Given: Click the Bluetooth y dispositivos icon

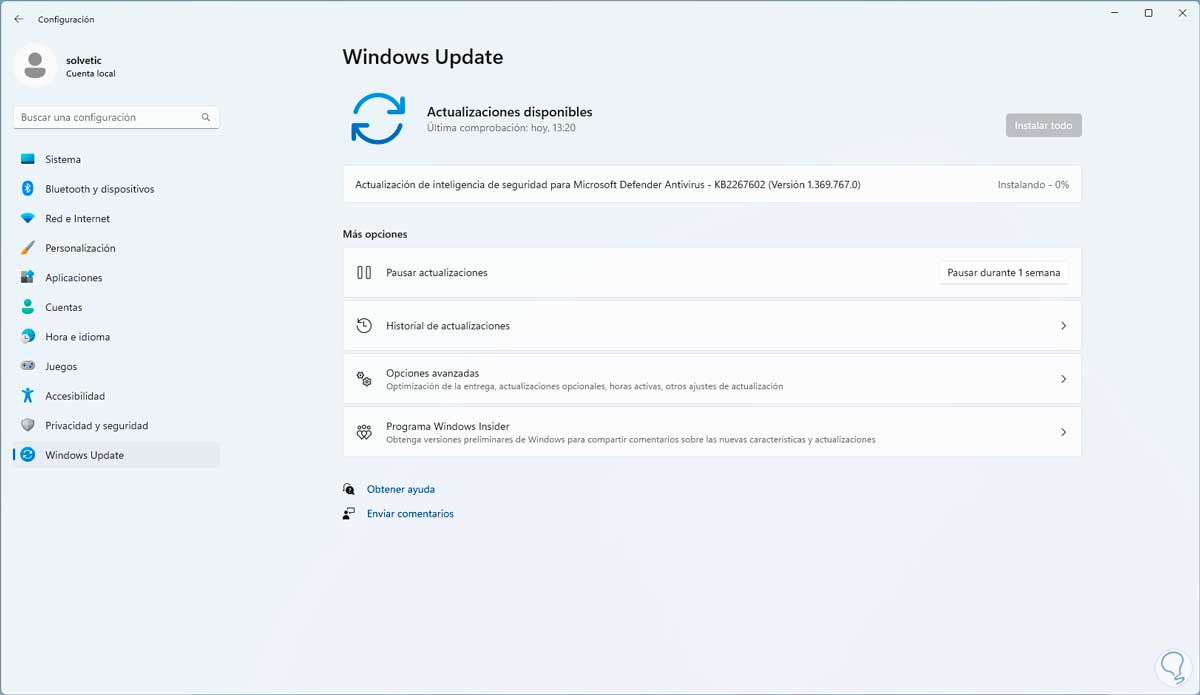Looking at the screenshot, I should [x=27, y=189].
